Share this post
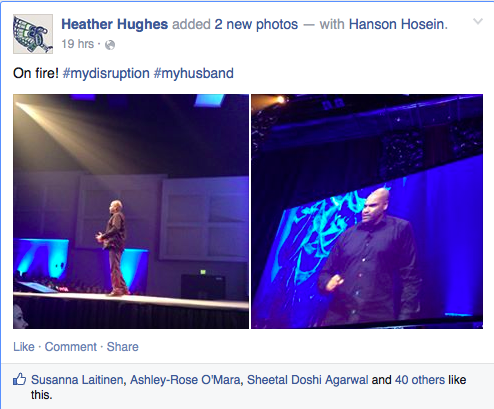The image size is (494, 409). point(122,347)
